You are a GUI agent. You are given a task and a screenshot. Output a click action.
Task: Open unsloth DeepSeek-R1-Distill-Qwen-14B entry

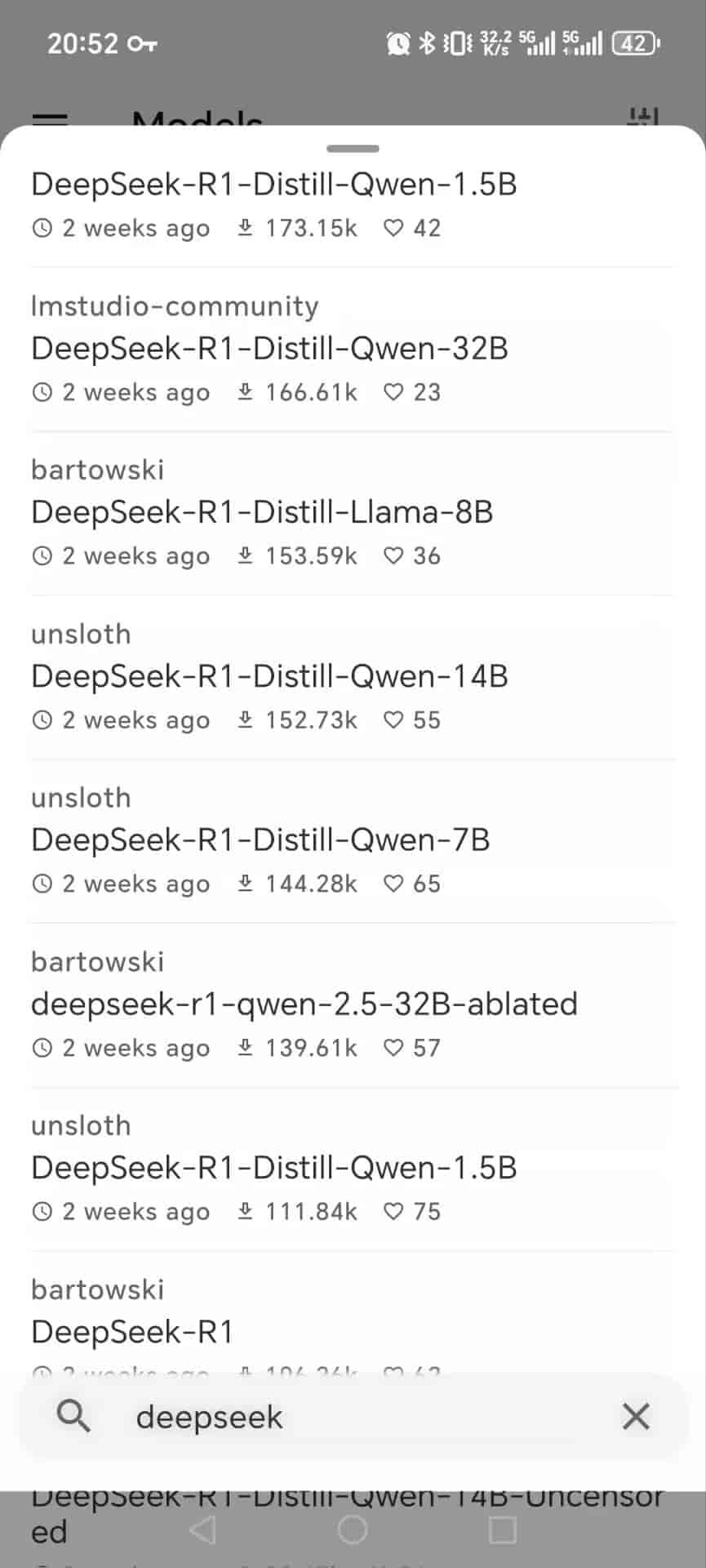tap(269, 676)
